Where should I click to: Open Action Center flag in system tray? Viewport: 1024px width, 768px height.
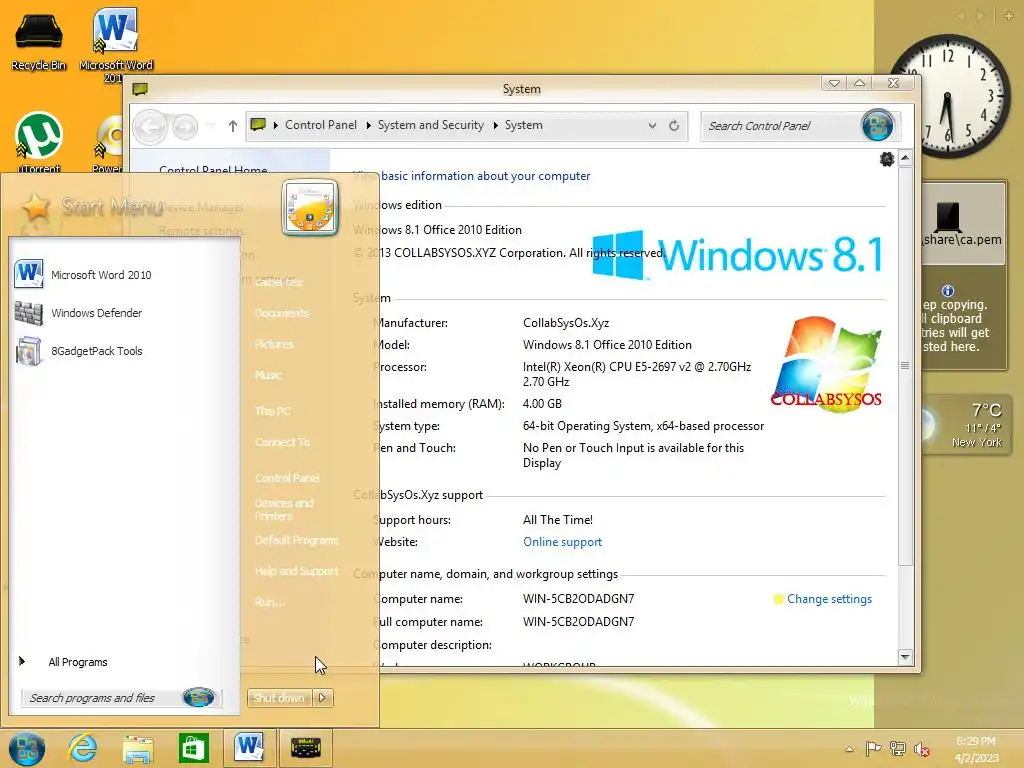pyautogui.click(x=873, y=748)
